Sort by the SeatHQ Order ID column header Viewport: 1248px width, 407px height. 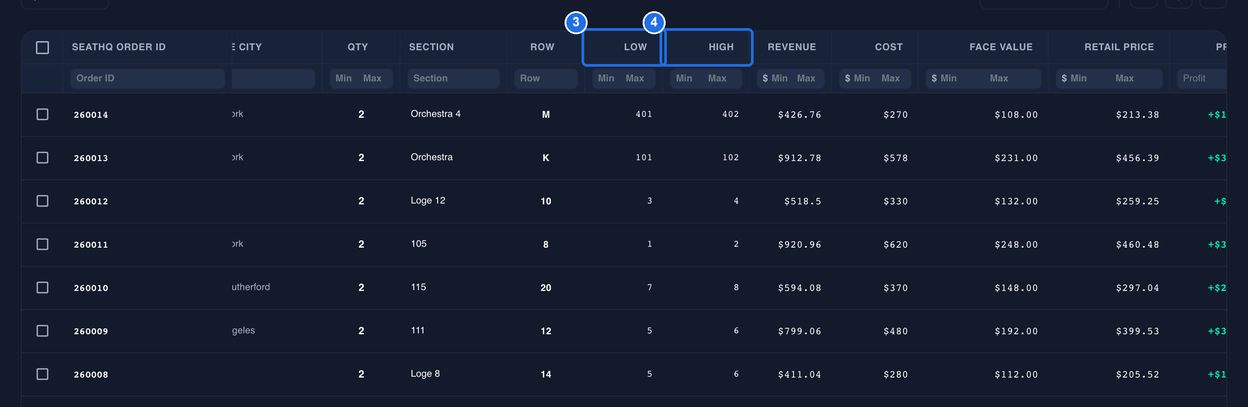pos(119,47)
